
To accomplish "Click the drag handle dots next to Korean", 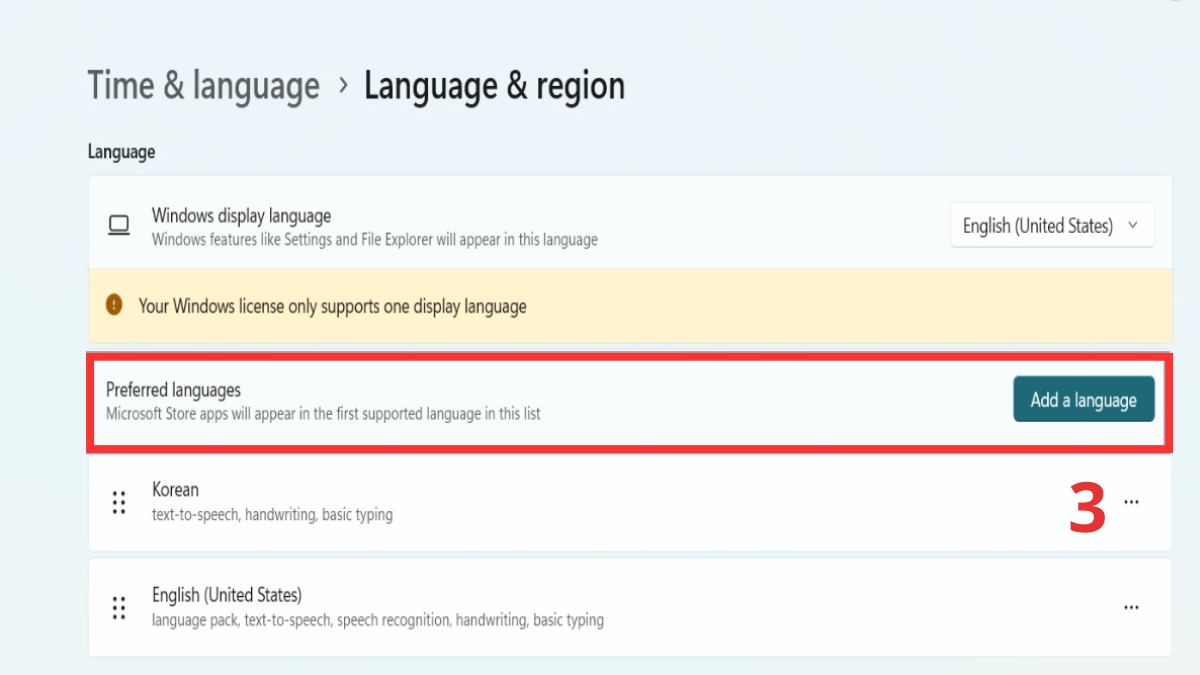I will click(119, 501).
